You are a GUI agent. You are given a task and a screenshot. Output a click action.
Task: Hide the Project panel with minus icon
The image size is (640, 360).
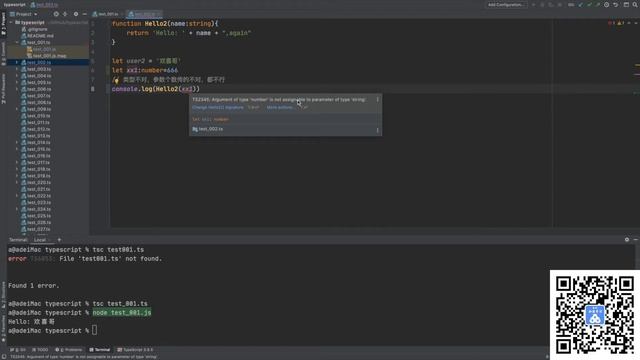point(84,14)
